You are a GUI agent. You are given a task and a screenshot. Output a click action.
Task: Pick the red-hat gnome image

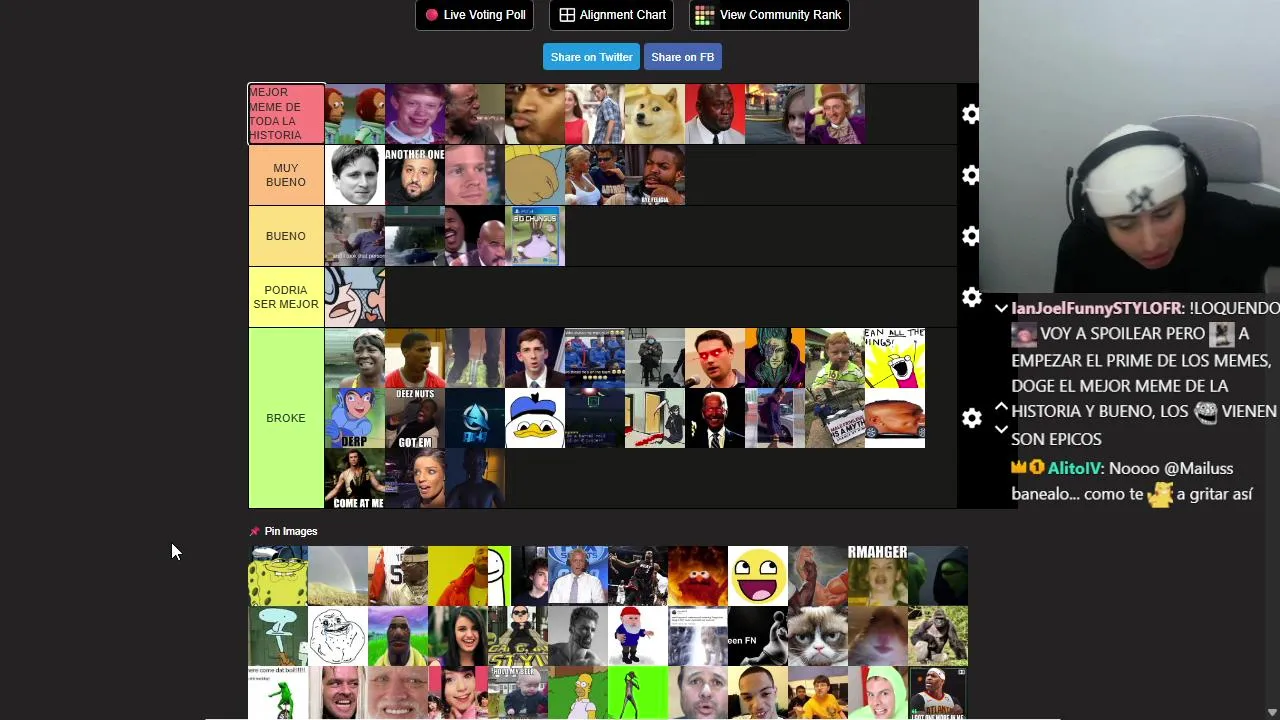tap(638, 636)
